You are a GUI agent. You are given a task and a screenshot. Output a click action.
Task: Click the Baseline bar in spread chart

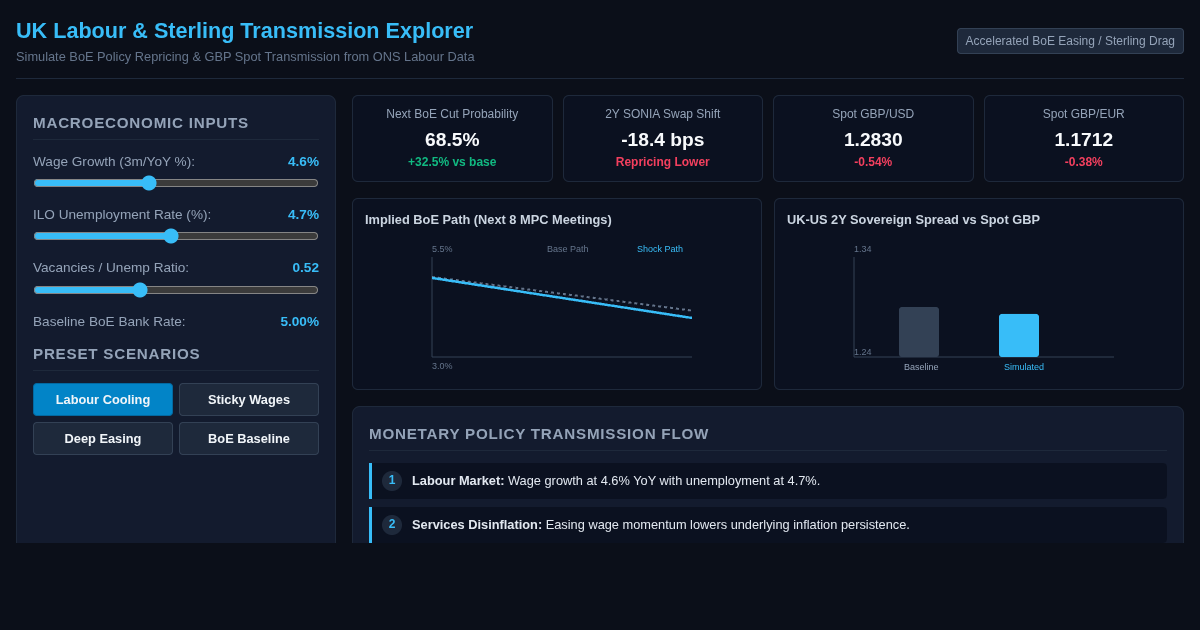point(919,332)
